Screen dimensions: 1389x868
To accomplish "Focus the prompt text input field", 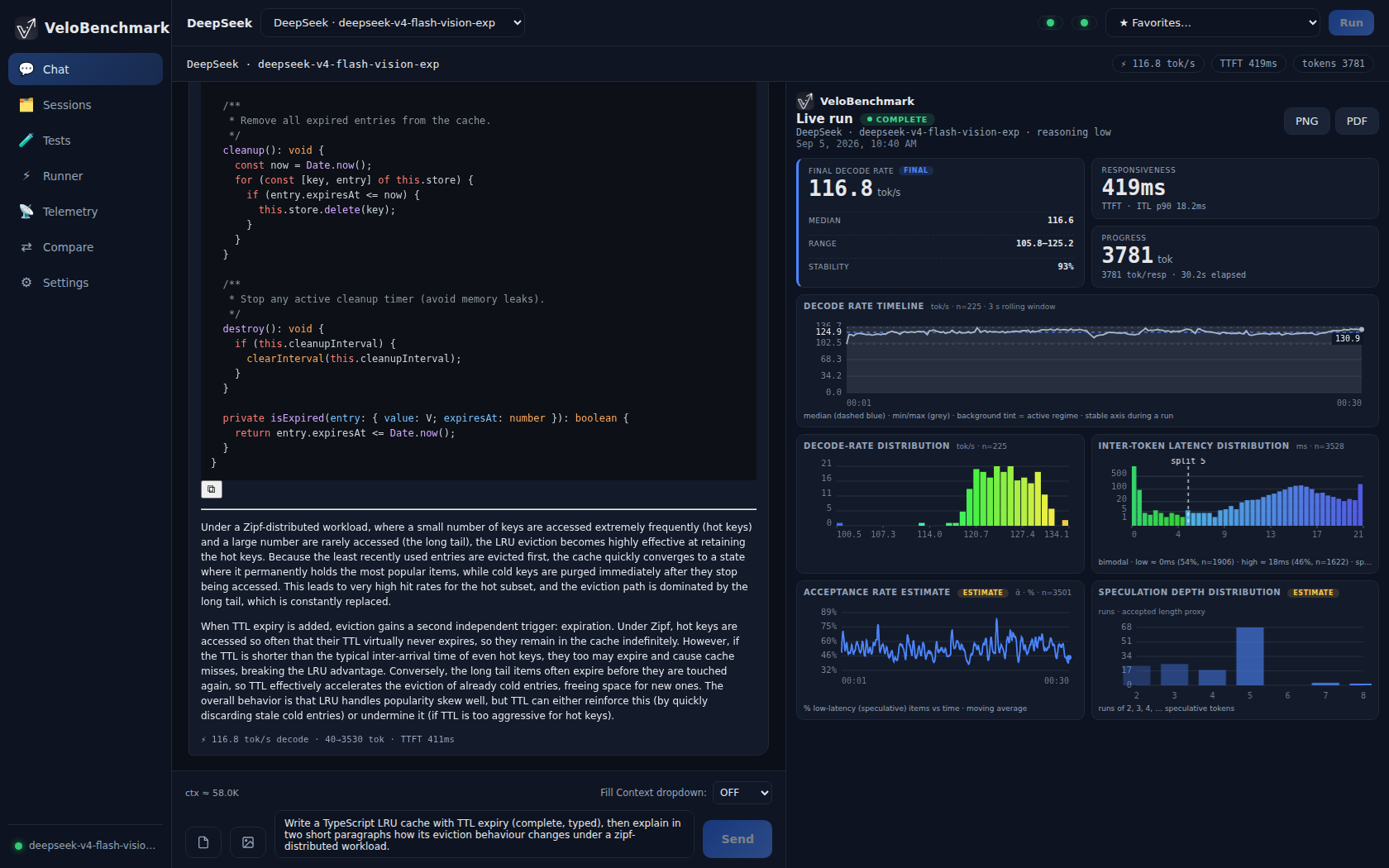I will click(x=484, y=835).
